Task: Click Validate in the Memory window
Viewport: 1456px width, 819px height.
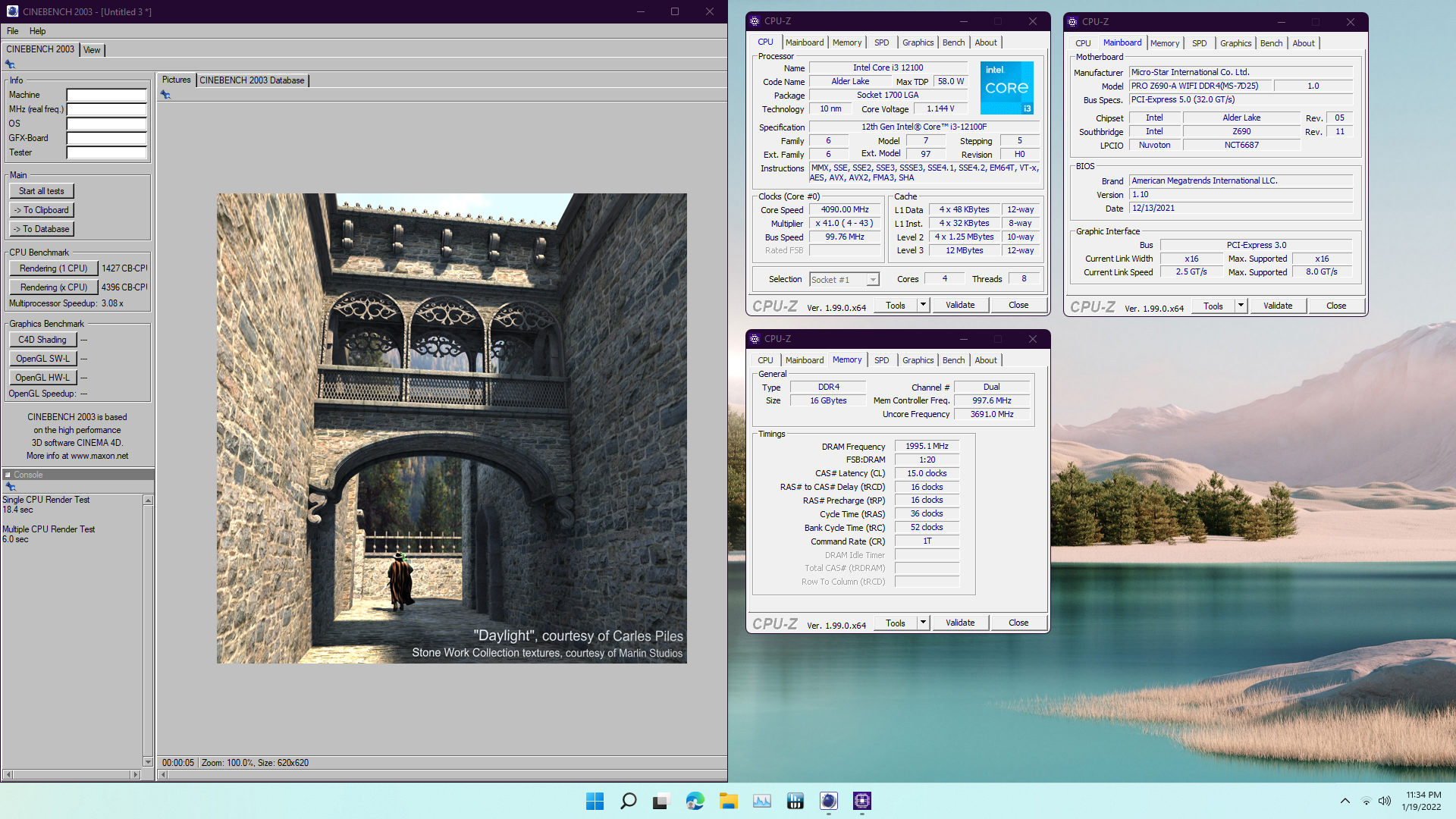Action: 960,623
